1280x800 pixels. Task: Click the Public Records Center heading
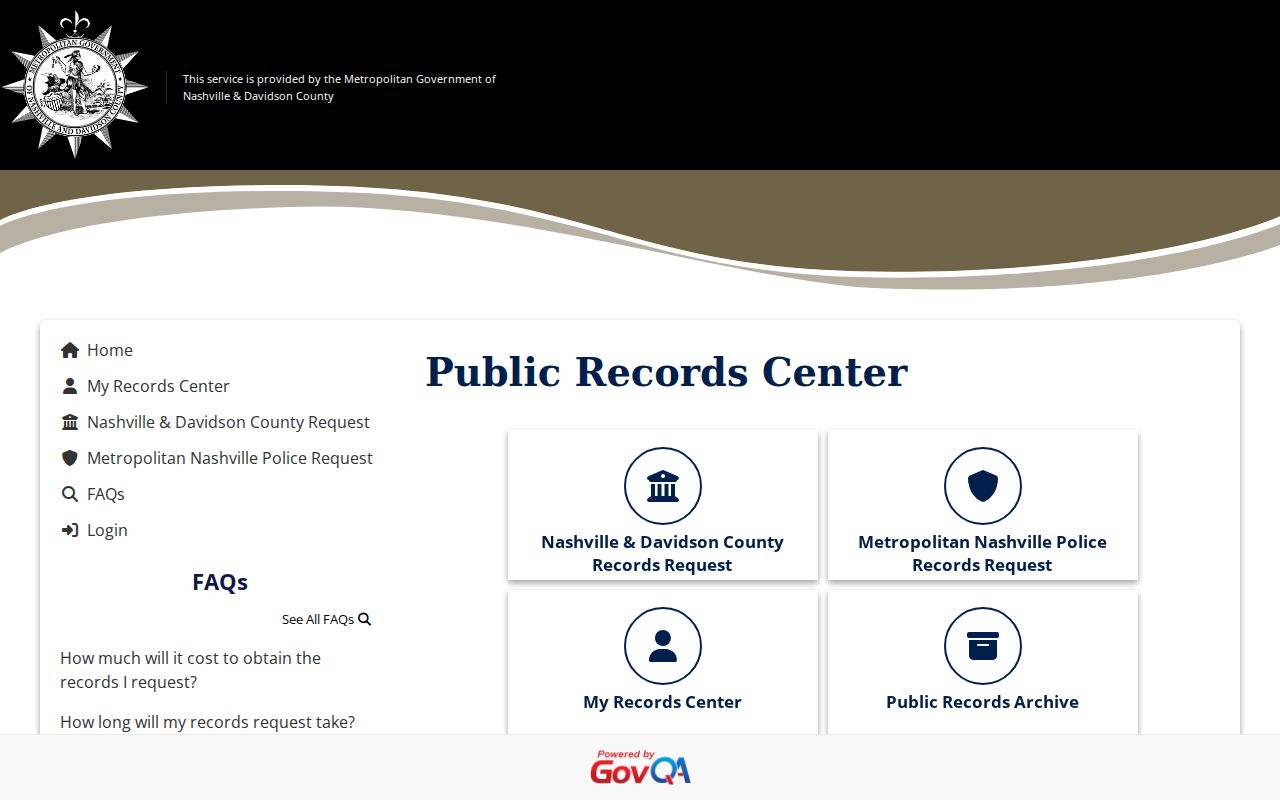click(667, 372)
